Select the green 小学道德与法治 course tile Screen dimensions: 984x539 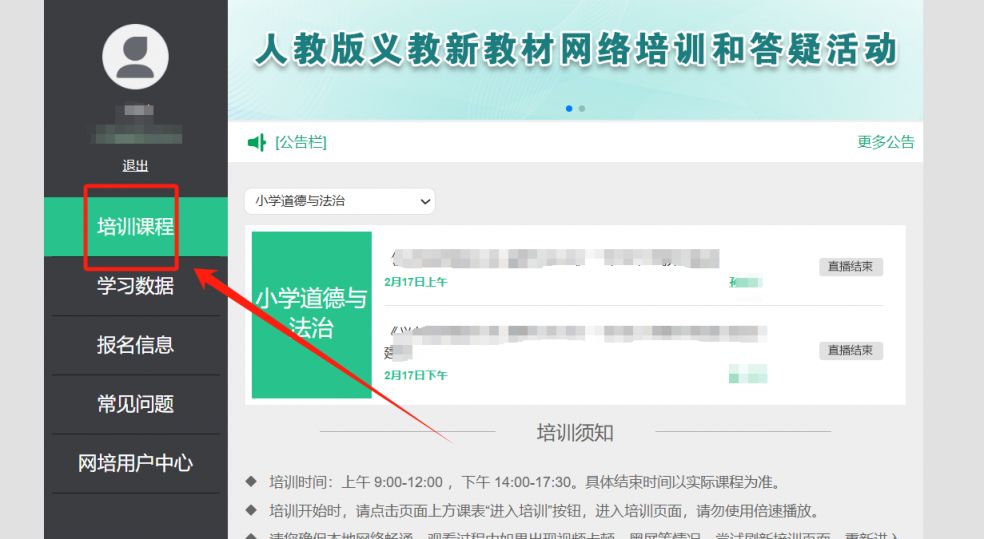pos(312,314)
